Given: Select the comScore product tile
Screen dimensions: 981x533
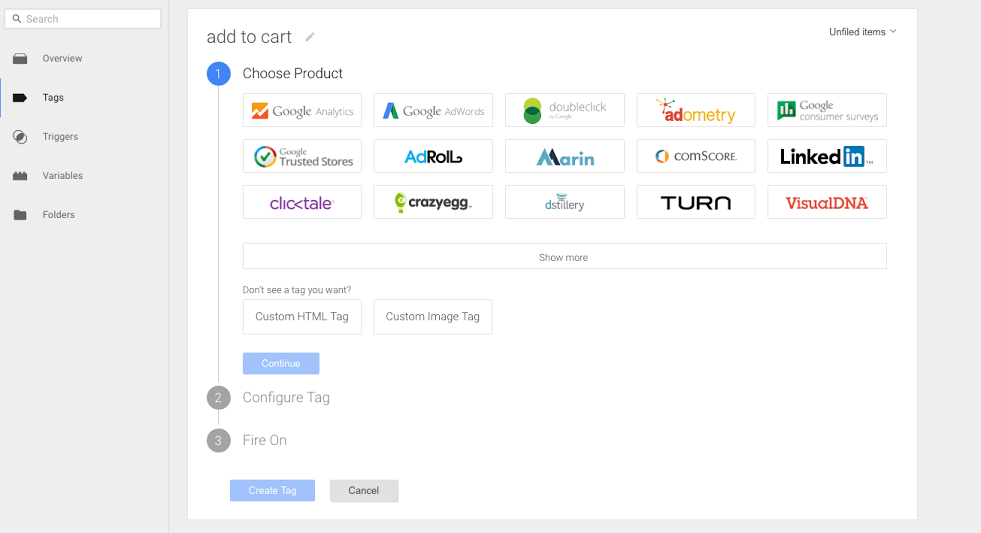Looking at the screenshot, I should pyautogui.click(x=696, y=156).
